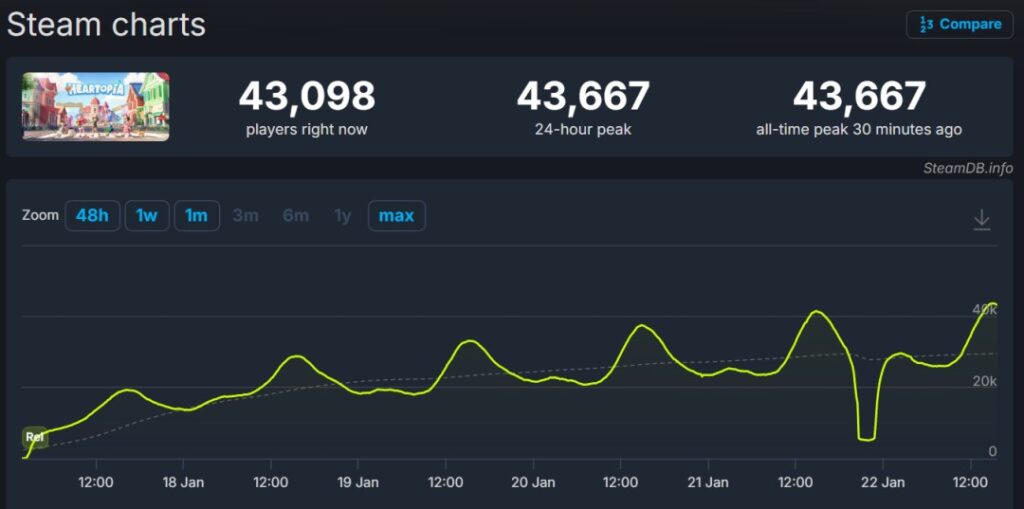Screen dimensions: 1024x509
Task: Click the 43,098 players right now figure
Action: point(306,97)
